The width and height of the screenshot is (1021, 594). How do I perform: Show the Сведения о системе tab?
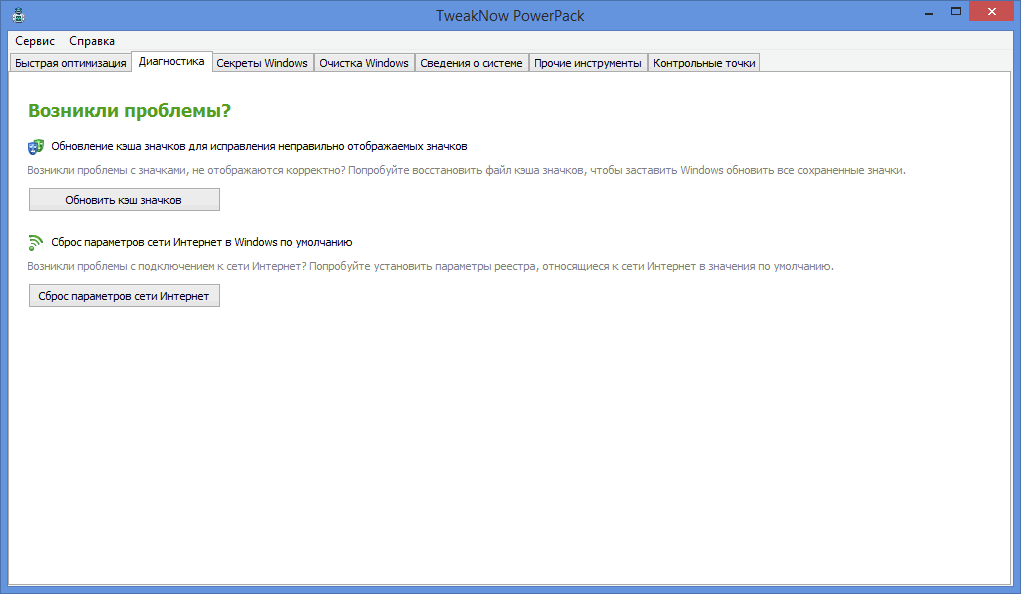click(x=471, y=63)
